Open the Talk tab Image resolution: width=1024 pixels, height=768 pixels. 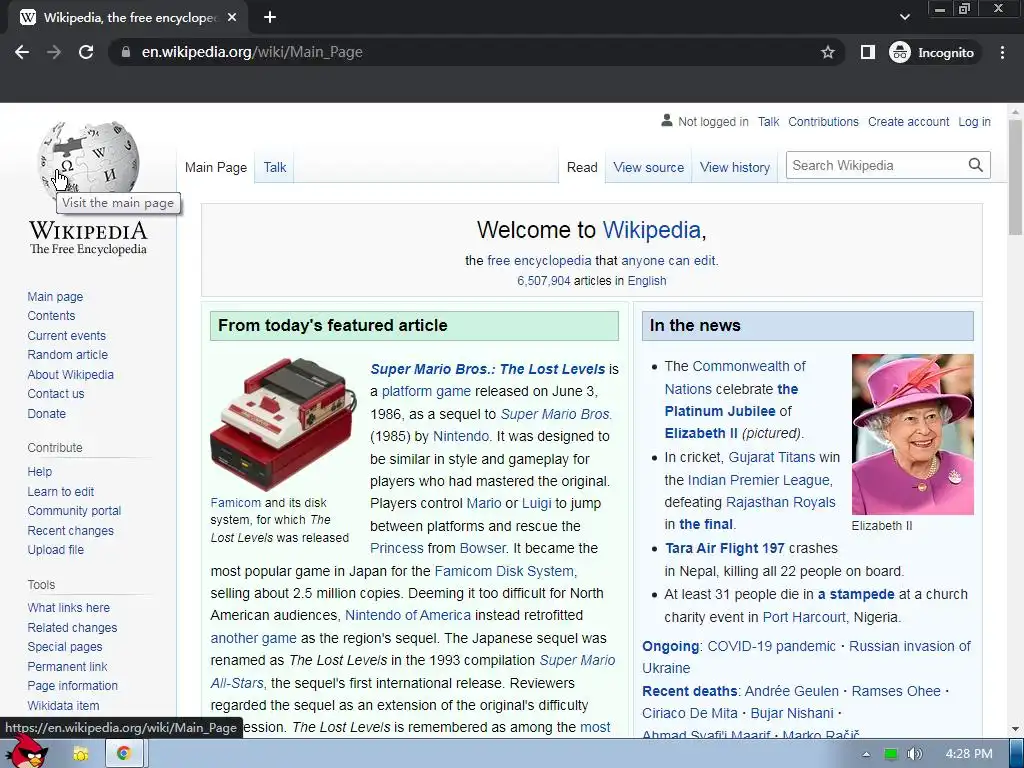pos(275,167)
